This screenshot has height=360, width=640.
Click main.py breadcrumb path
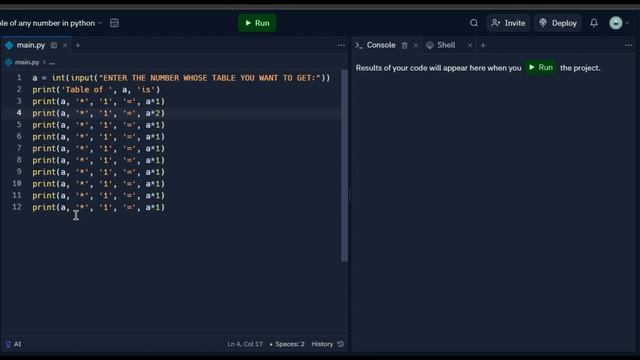[x=27, y=62]
